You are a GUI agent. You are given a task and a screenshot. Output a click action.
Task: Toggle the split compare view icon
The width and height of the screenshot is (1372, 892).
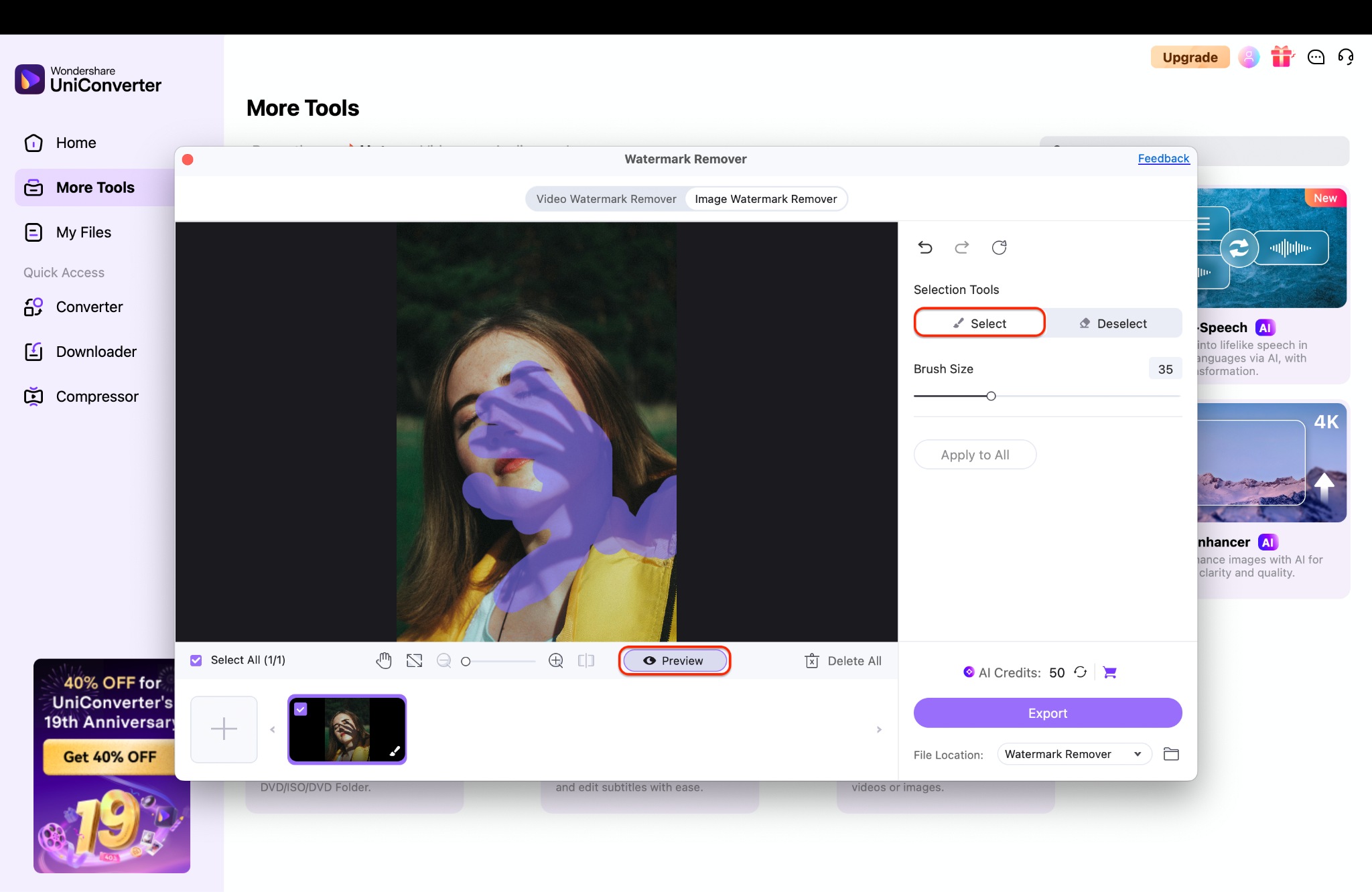(x=586, y=661)
